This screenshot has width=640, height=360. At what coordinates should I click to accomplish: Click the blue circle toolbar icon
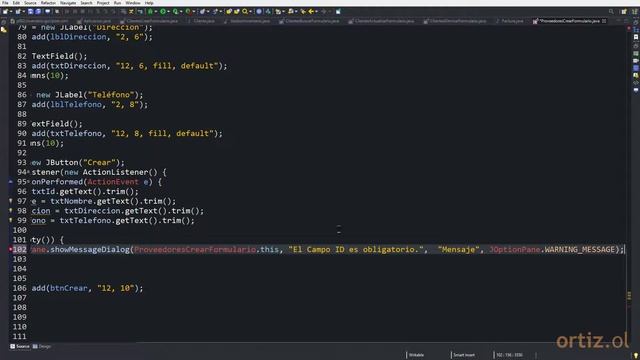pyautogui.click(x=259, y=11)
